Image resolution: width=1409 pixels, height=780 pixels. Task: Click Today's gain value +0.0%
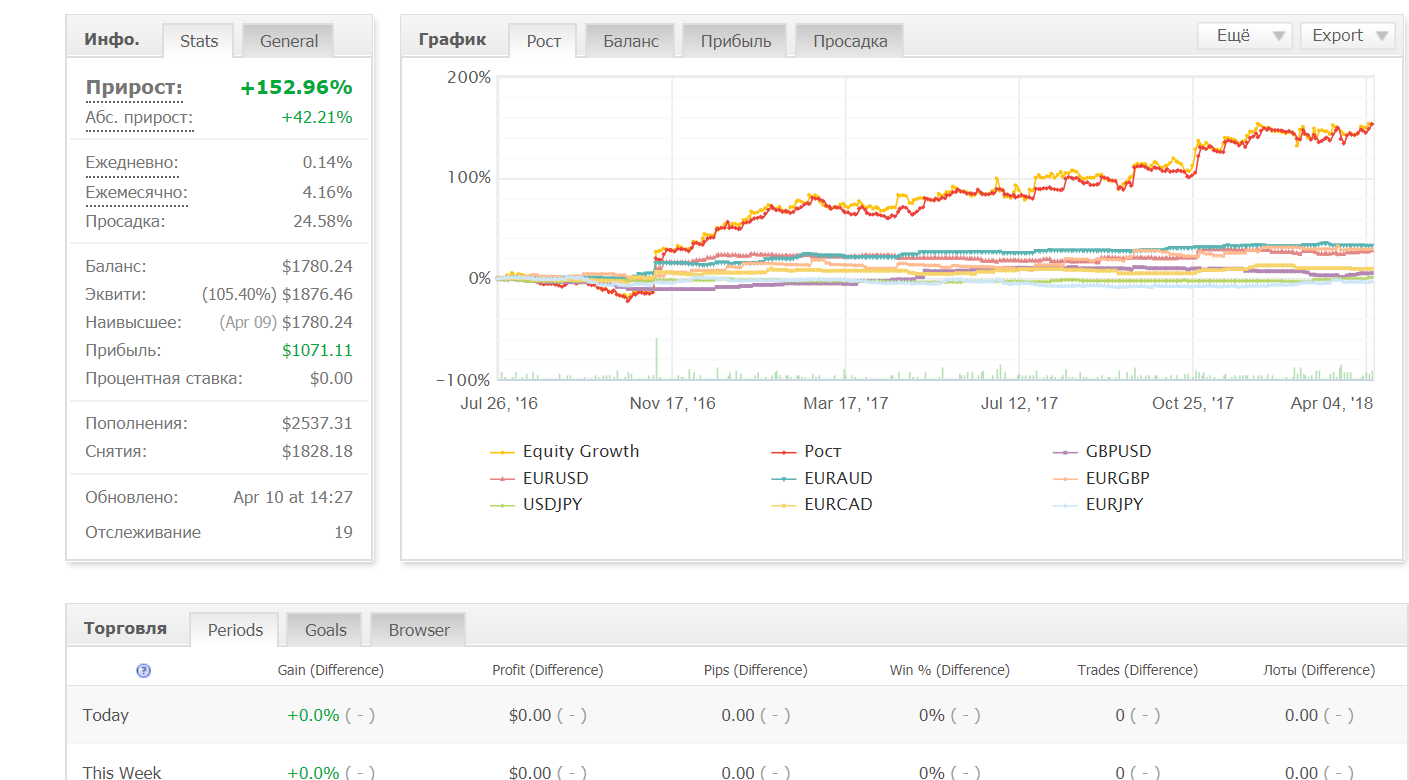[313, 715]
